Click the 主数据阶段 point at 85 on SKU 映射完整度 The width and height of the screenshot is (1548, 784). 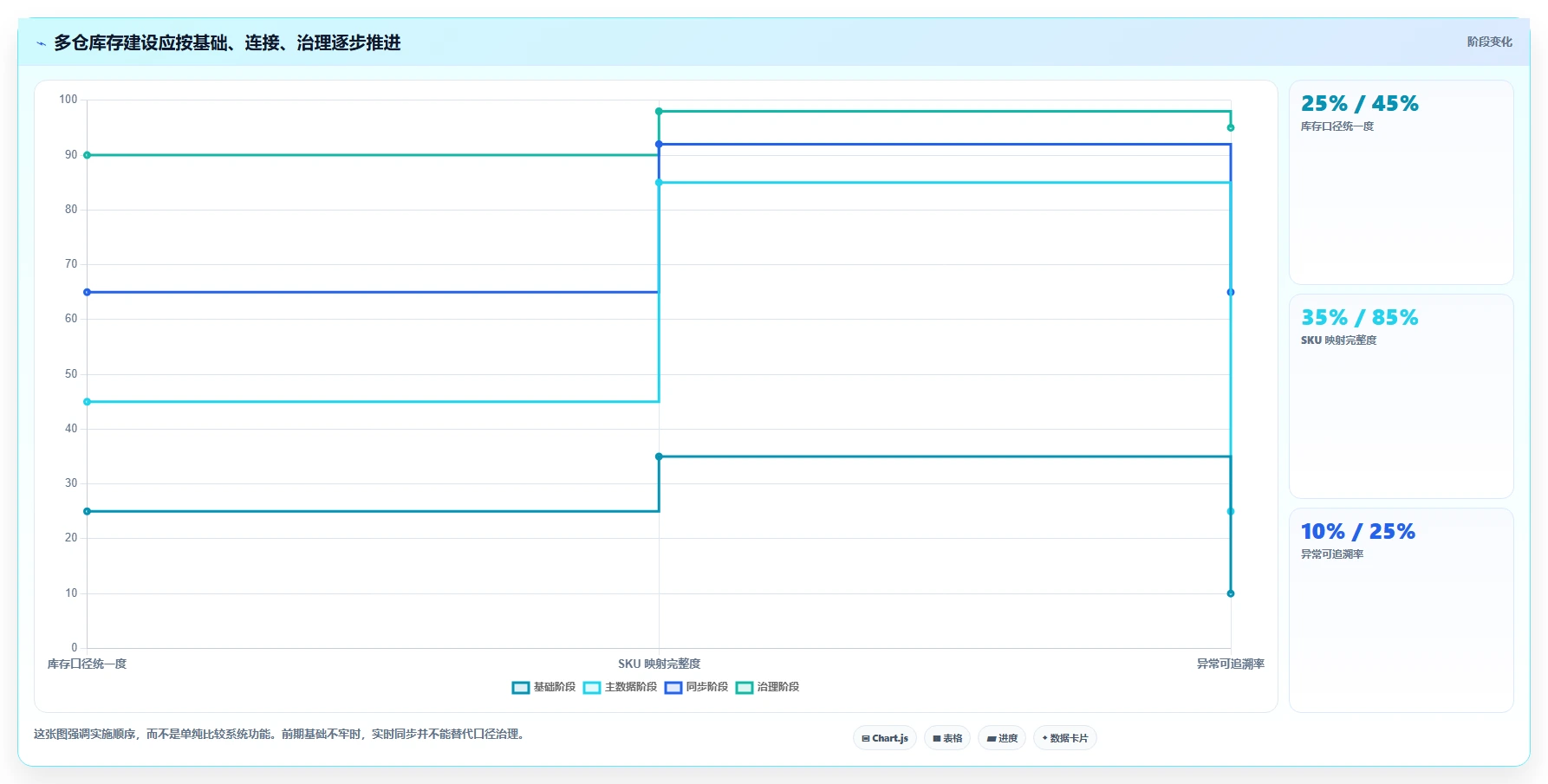coord(659,183)
